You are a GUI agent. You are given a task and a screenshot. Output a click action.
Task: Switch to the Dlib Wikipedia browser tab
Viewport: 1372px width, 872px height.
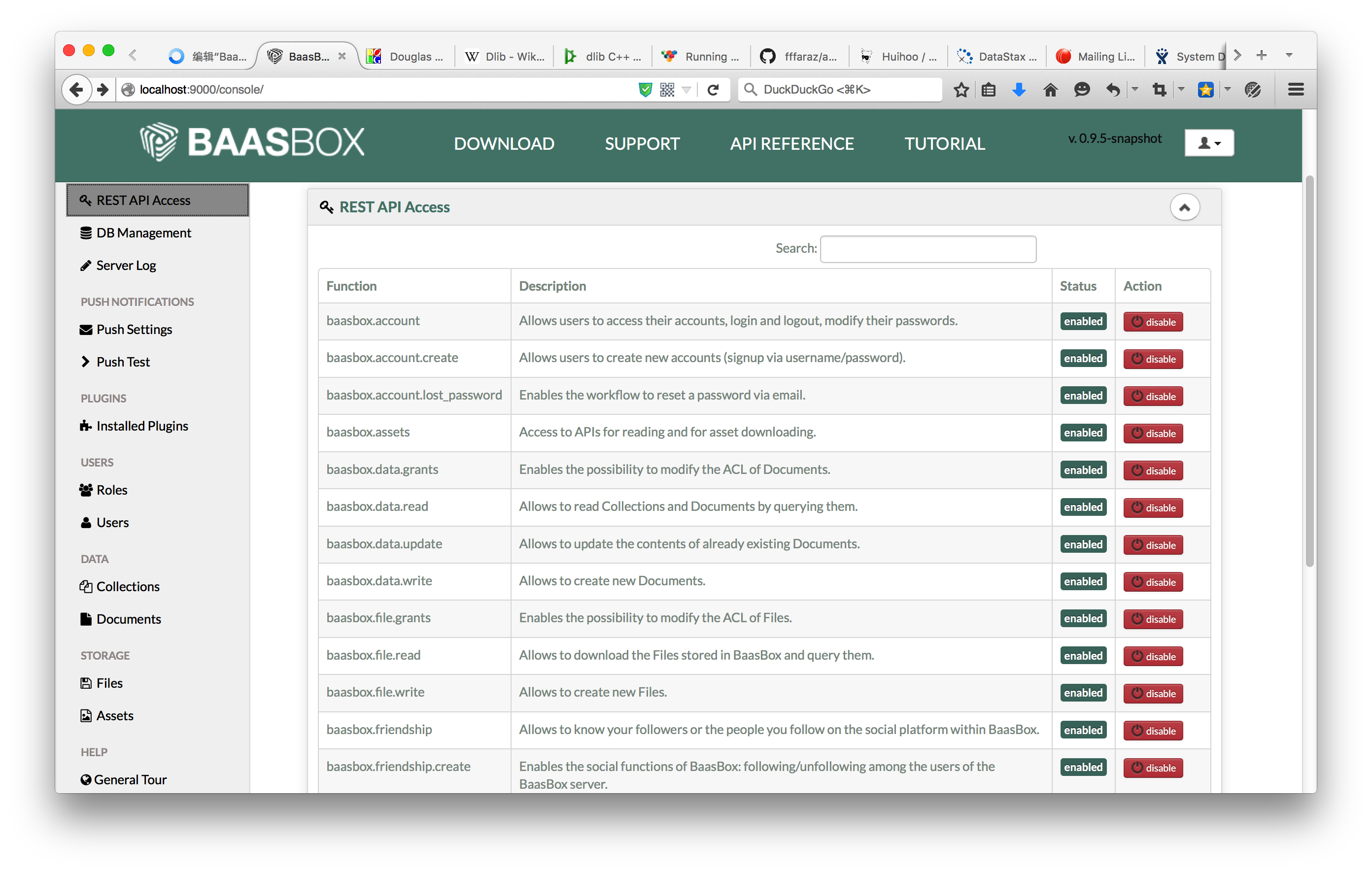pos(505,56)
